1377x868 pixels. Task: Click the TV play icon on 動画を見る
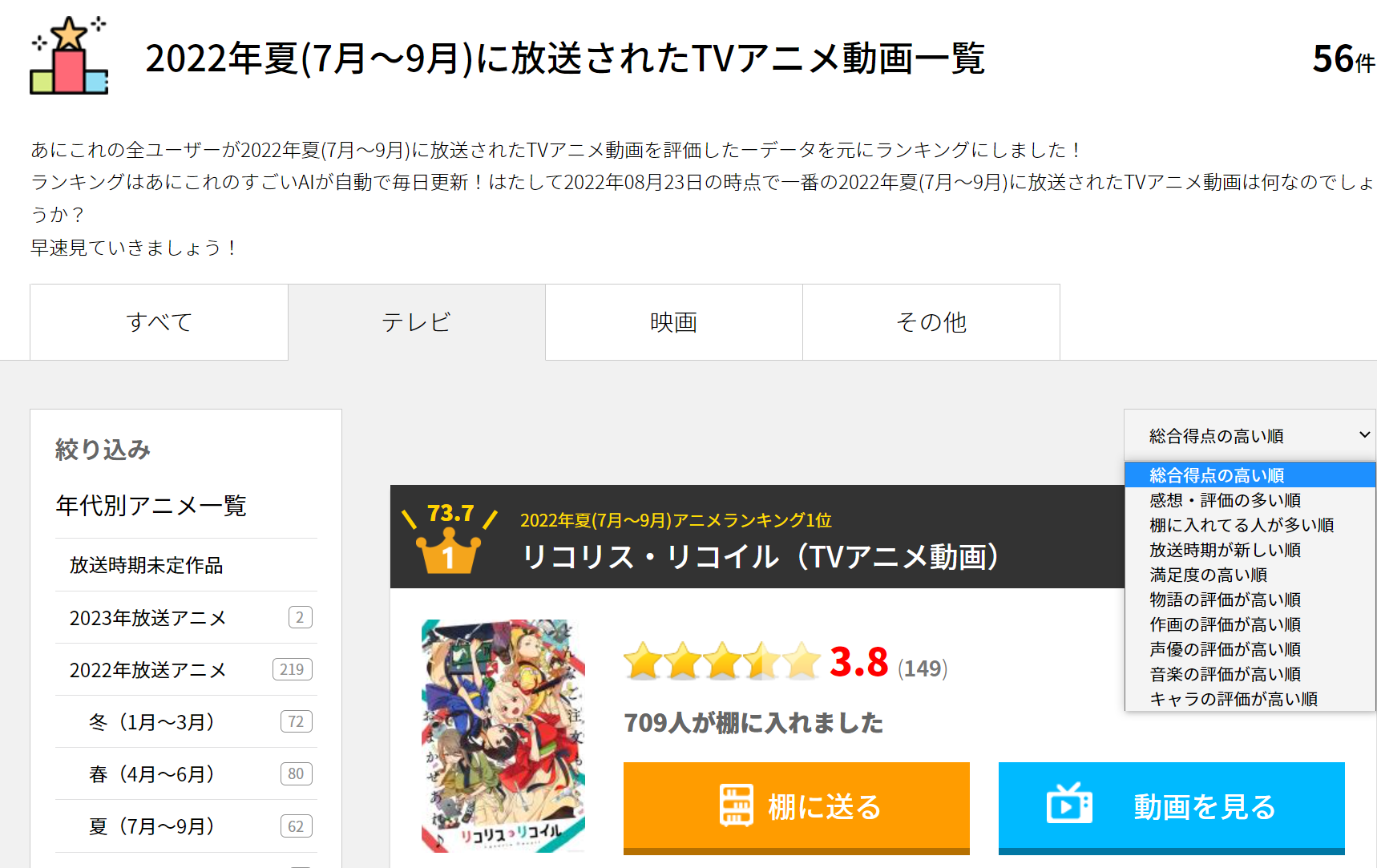click(1069, 803)
